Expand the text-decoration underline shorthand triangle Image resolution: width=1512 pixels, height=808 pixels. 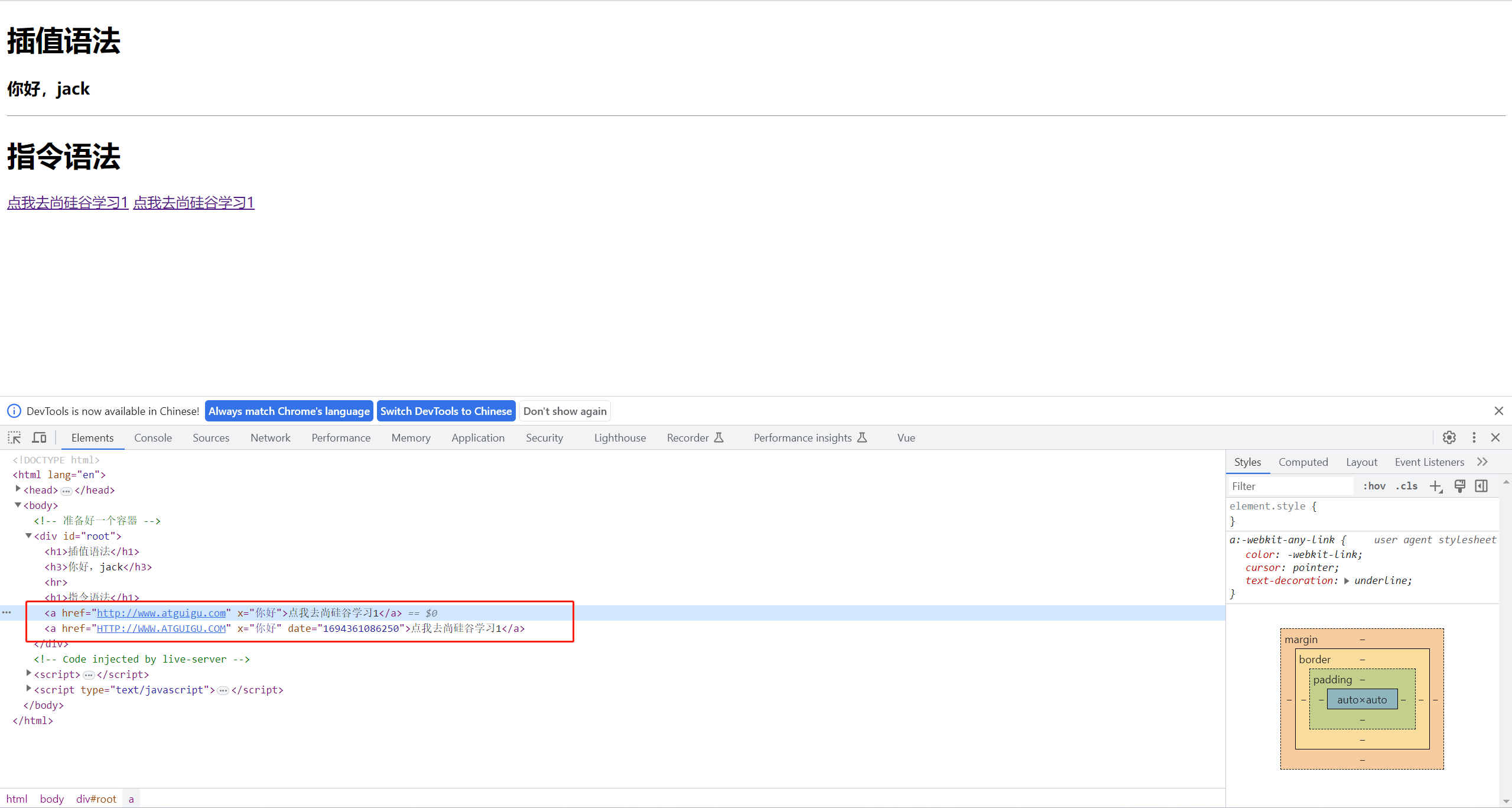(x=1347, y=581)
